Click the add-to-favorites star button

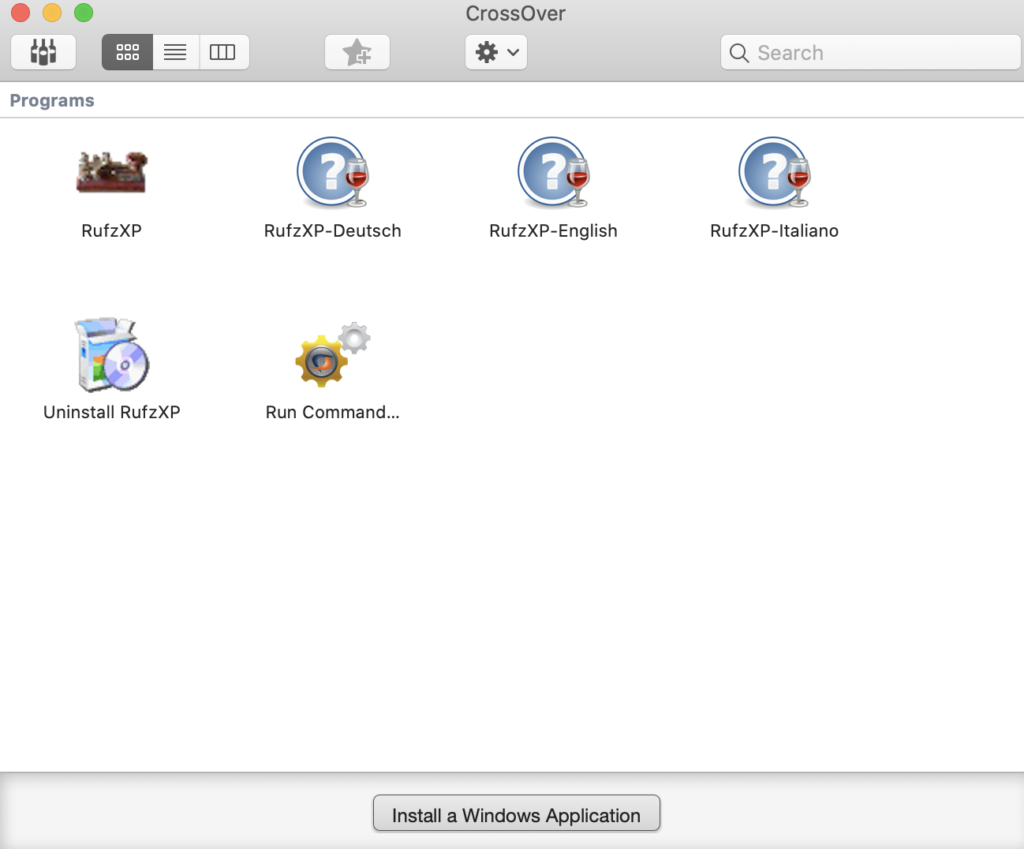pos(357,52)
